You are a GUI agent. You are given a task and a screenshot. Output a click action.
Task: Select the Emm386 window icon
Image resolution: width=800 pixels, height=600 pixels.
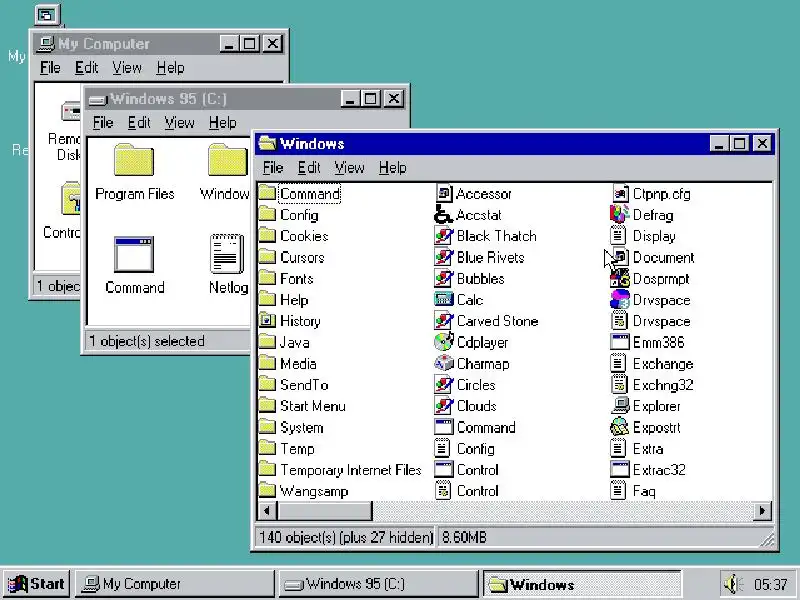(619, 342)
